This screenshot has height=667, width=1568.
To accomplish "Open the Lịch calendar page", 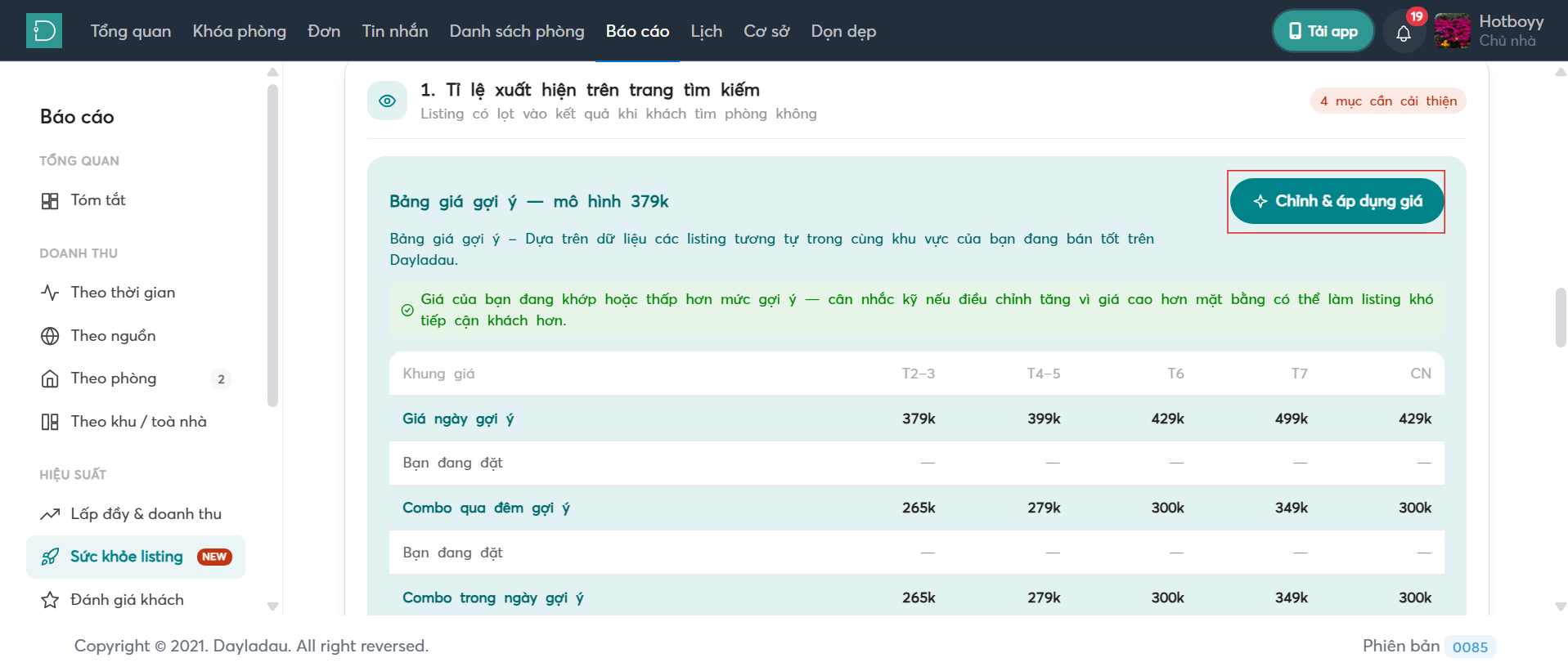I will 707,31.
